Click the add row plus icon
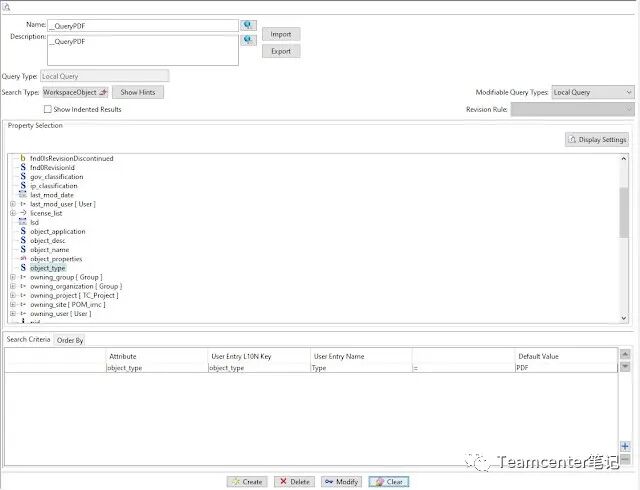Screen dimensions: 640x490 click(x=625, y=446)
